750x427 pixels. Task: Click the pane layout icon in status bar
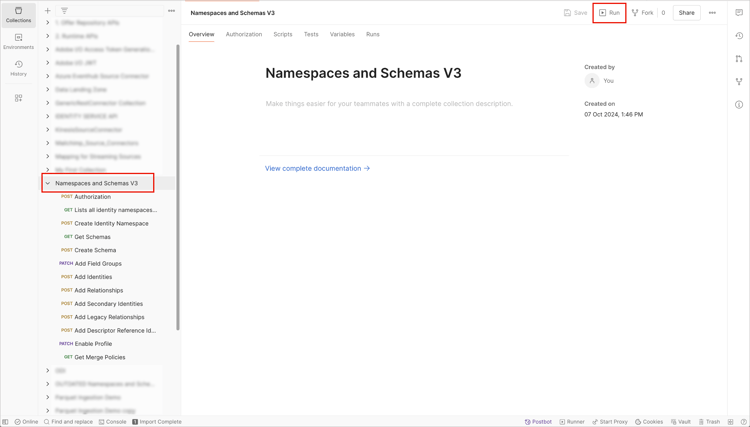tap(730, 422)
